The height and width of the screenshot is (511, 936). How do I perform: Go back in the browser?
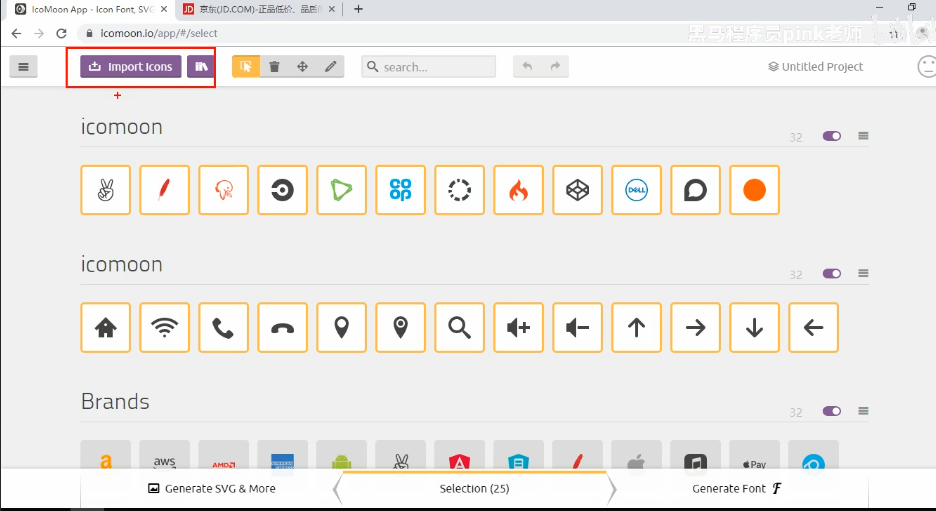tap(16, 33)
